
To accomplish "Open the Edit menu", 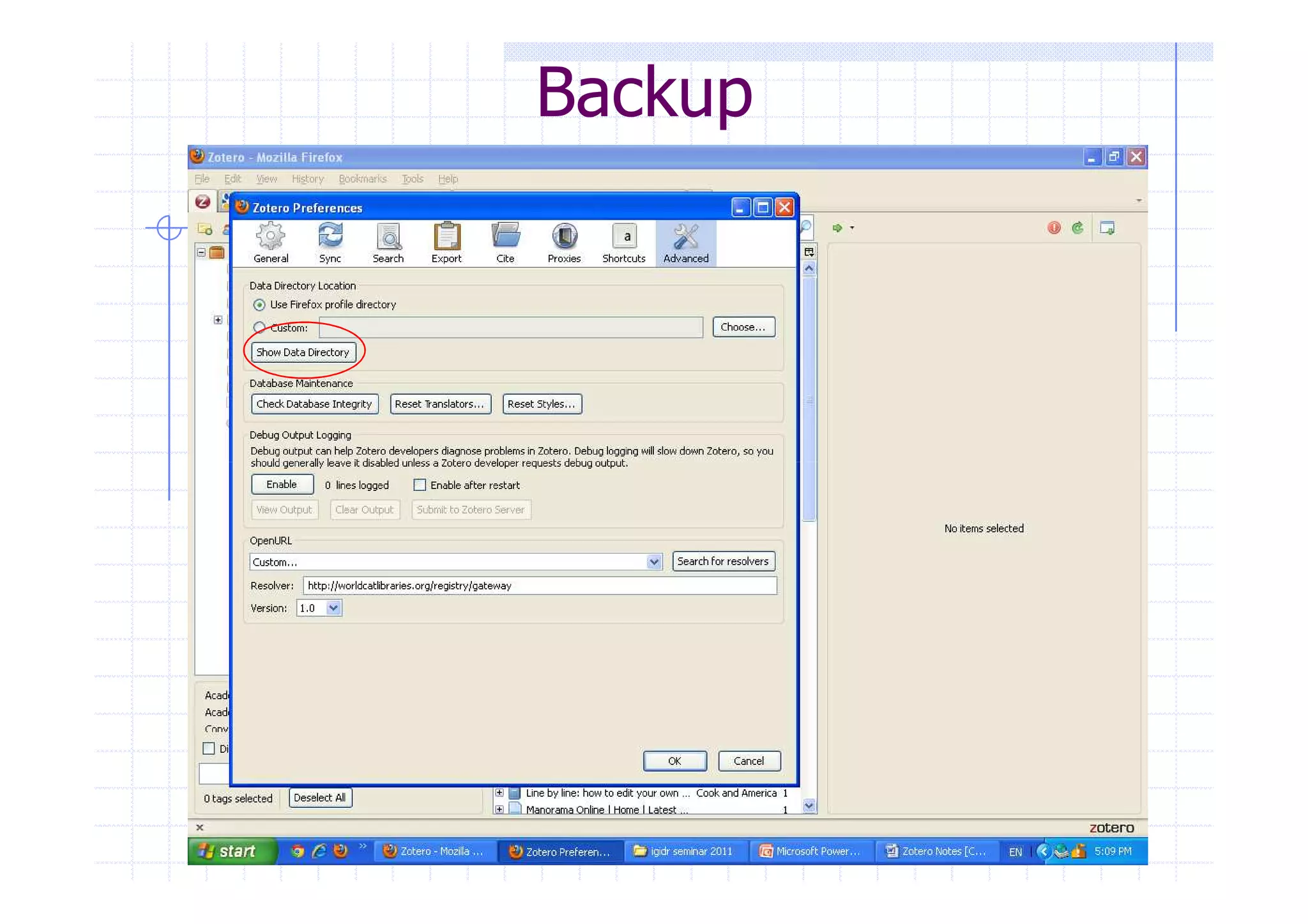I will click(232, 179).
